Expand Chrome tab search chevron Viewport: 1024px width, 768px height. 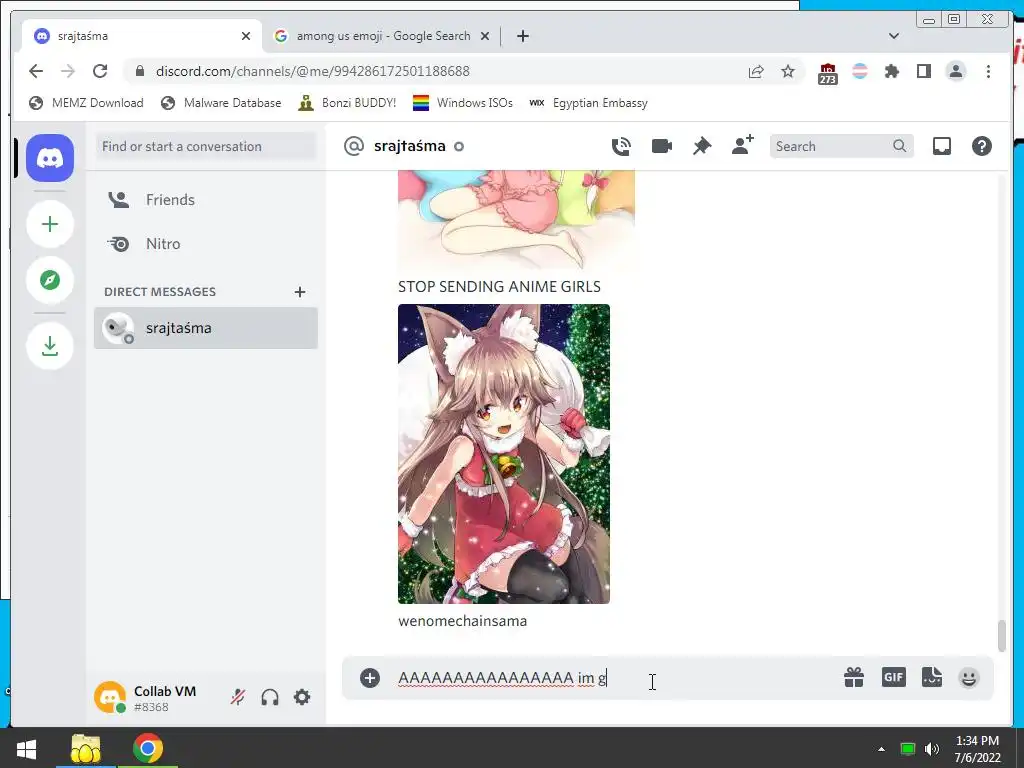click(894, 36)
